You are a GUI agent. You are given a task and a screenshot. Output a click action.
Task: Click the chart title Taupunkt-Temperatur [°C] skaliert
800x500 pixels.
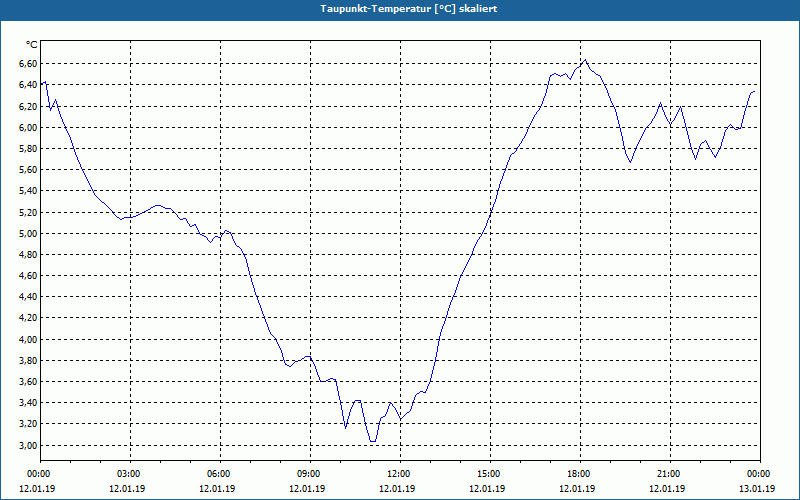click(409, 9)
